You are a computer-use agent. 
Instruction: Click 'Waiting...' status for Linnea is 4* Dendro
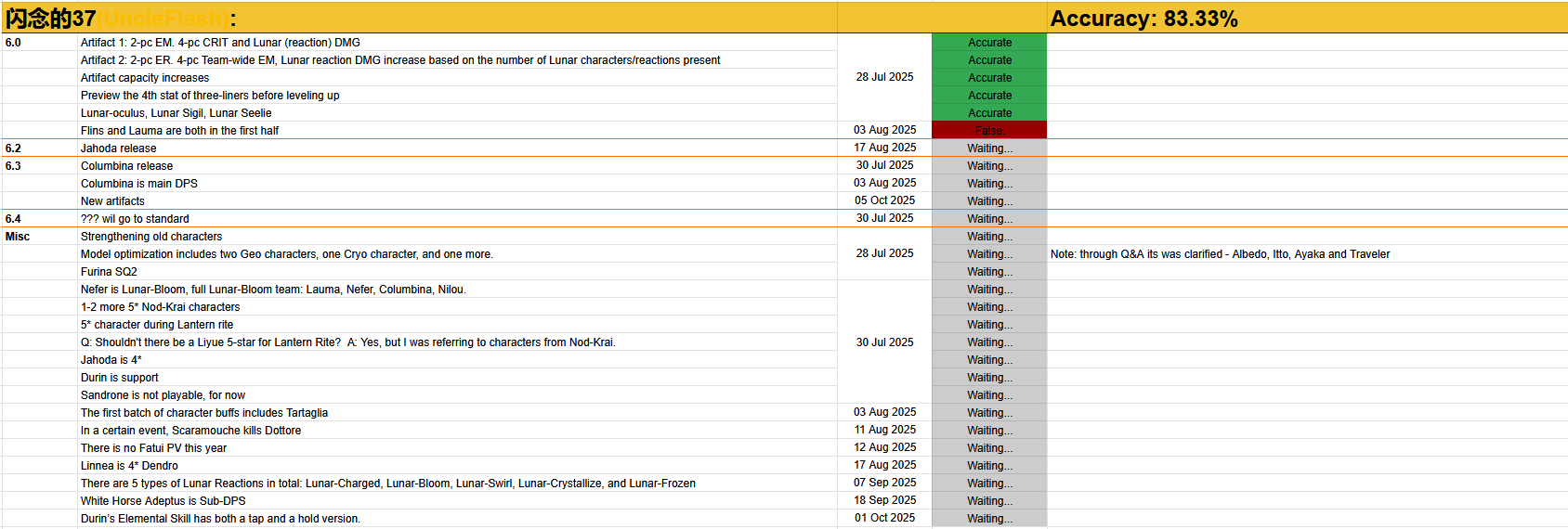point(989,466)
